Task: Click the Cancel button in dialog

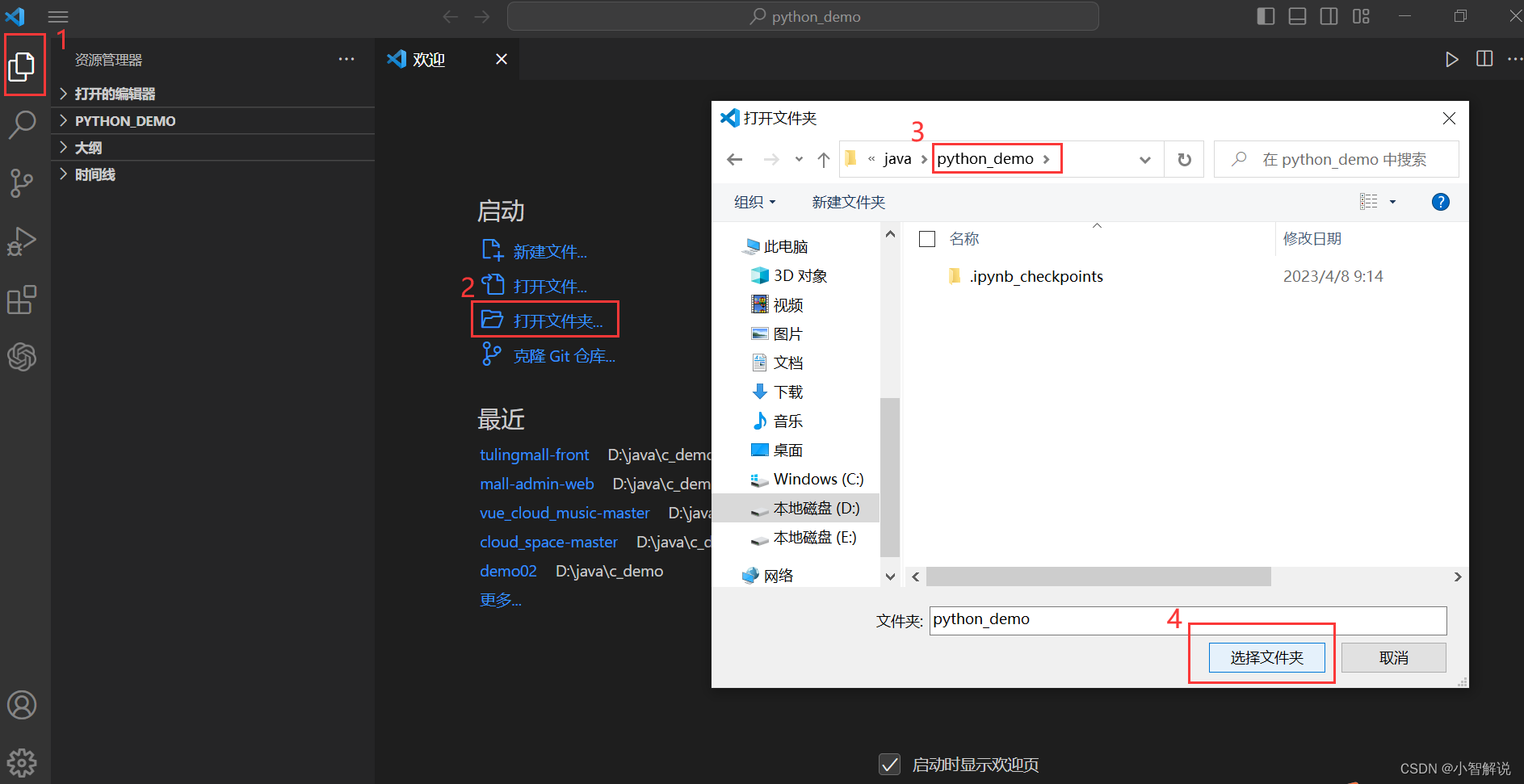Action: 1393,658
